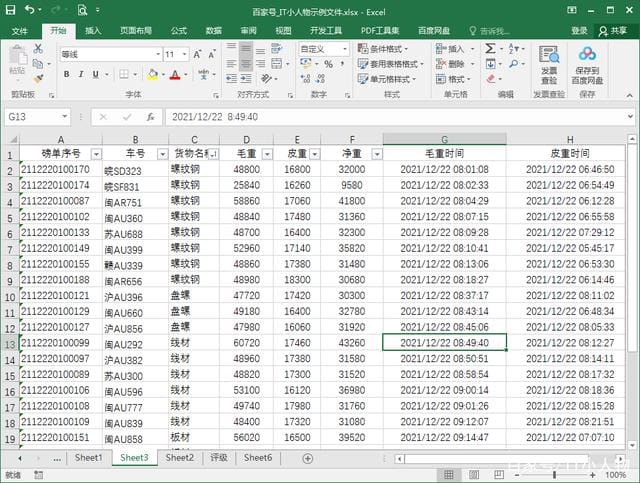This screenshot has height=483, width=640.
Task: Click the font color red A swatch
Action: [x=174, y=74]
